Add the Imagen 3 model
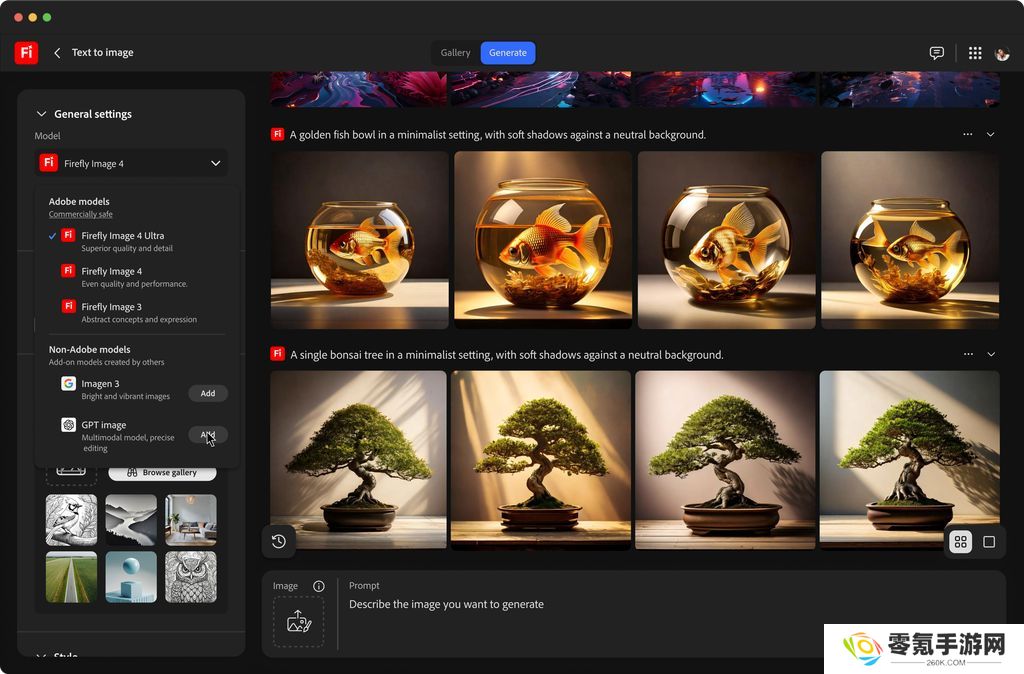Image resolution: width=1024 pixels, height=674 pixels. tap(208, 393)
